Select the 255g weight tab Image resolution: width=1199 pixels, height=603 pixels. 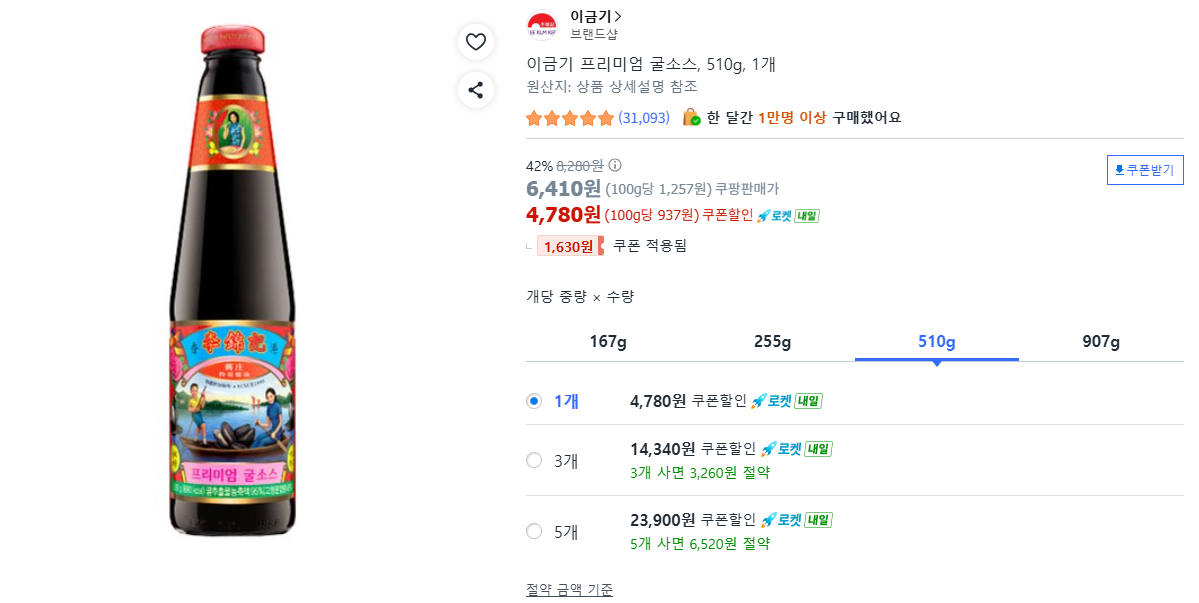(x=772, y=342)
